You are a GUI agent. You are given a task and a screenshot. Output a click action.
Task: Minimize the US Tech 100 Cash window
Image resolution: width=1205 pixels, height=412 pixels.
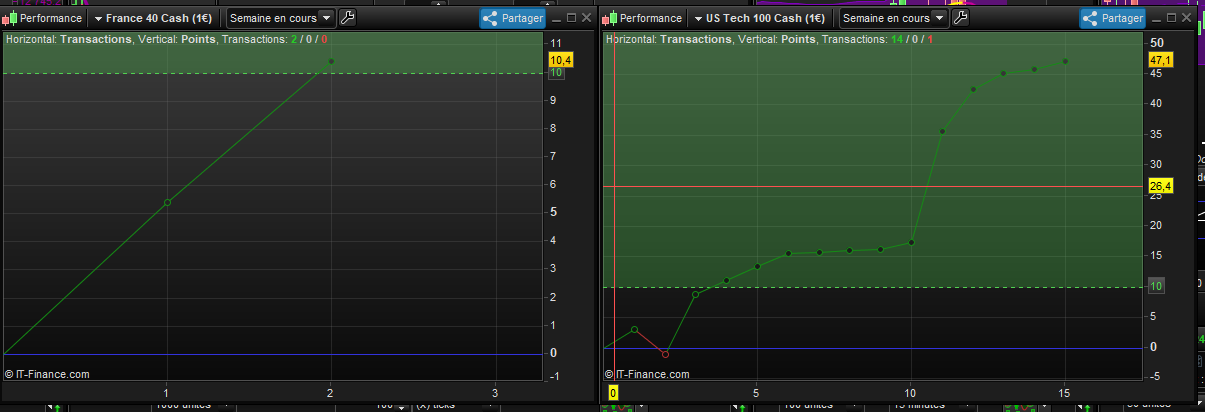[1156, 18]
